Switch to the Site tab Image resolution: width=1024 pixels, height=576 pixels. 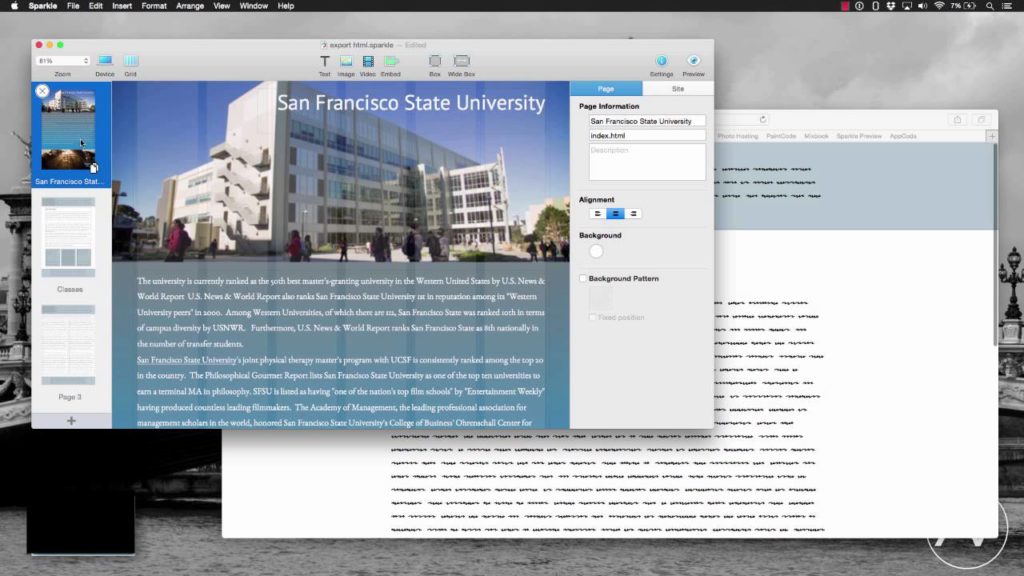coord(678,88)
